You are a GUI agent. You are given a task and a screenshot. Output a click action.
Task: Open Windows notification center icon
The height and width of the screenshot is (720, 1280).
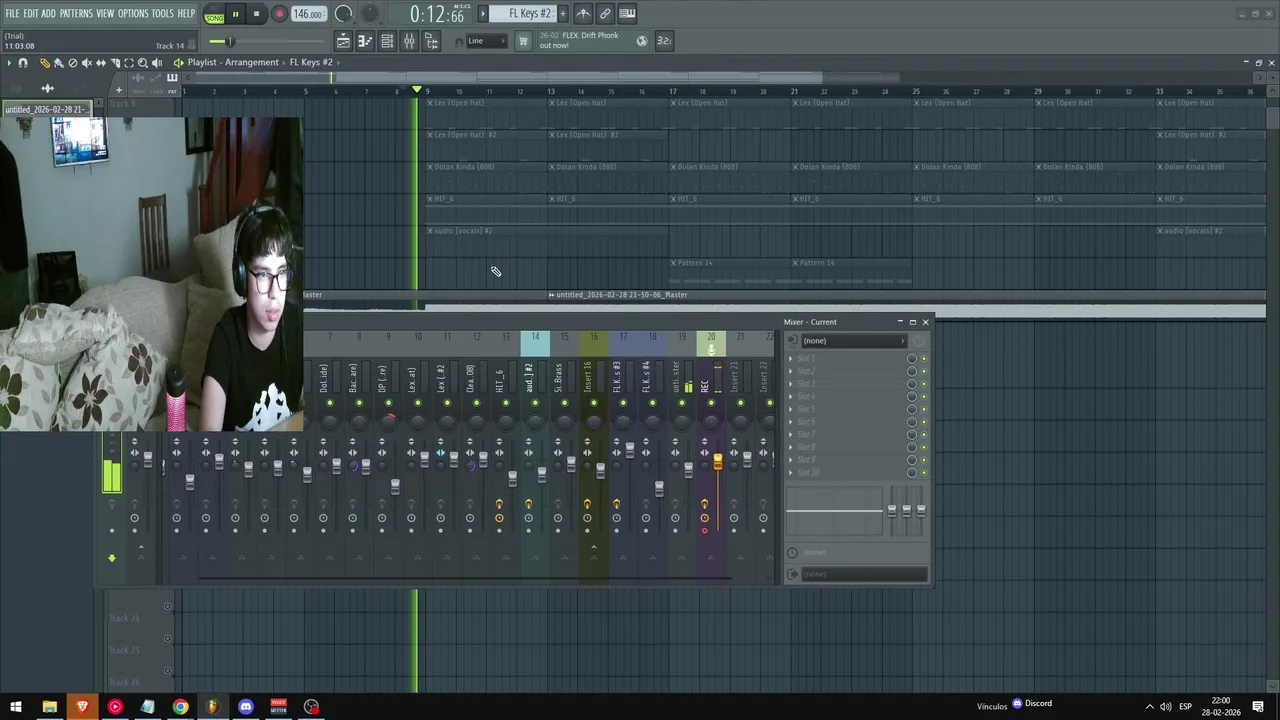point(1258,707)
